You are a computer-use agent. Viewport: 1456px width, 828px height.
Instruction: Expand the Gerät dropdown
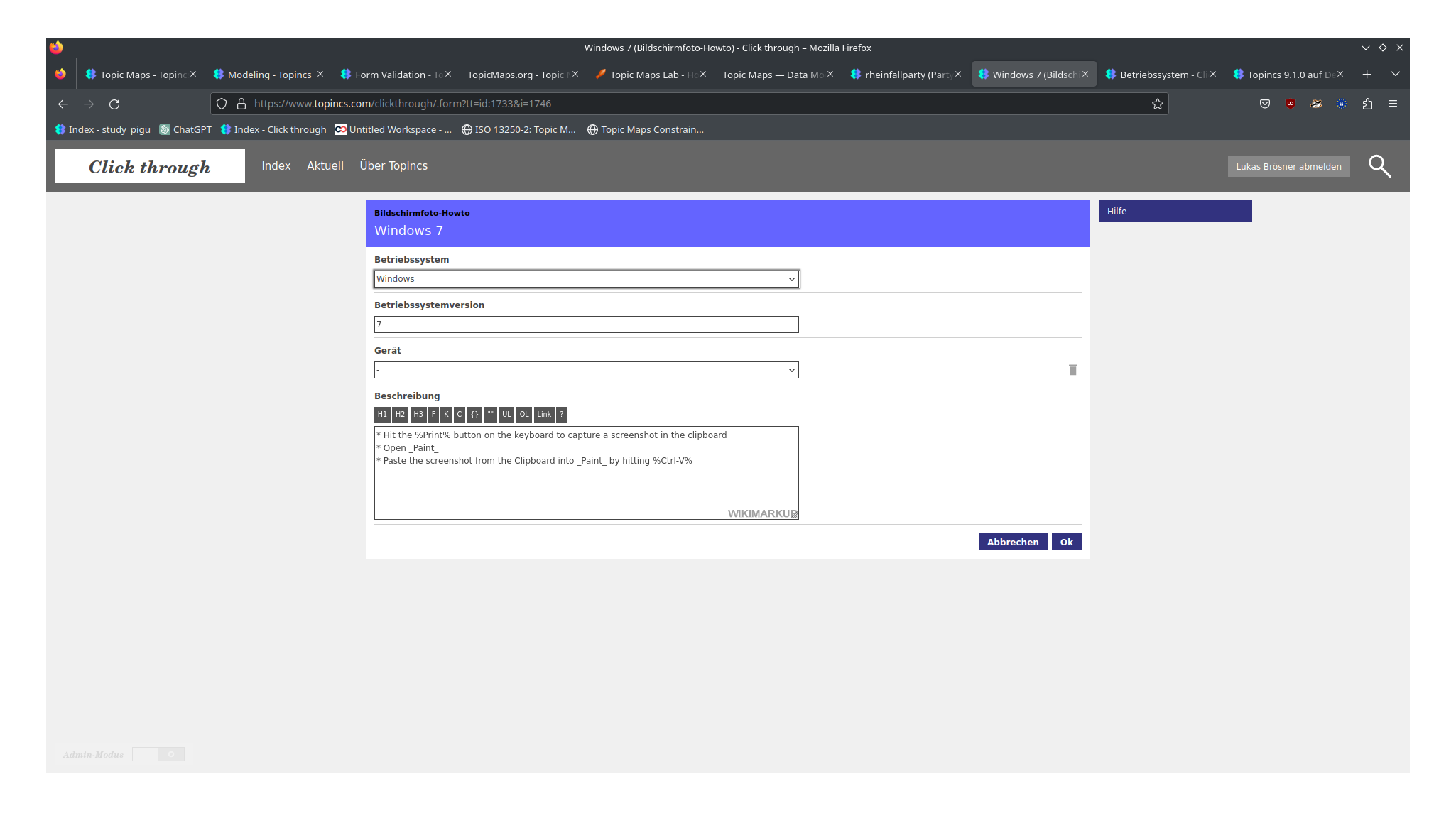click(586, 370)
